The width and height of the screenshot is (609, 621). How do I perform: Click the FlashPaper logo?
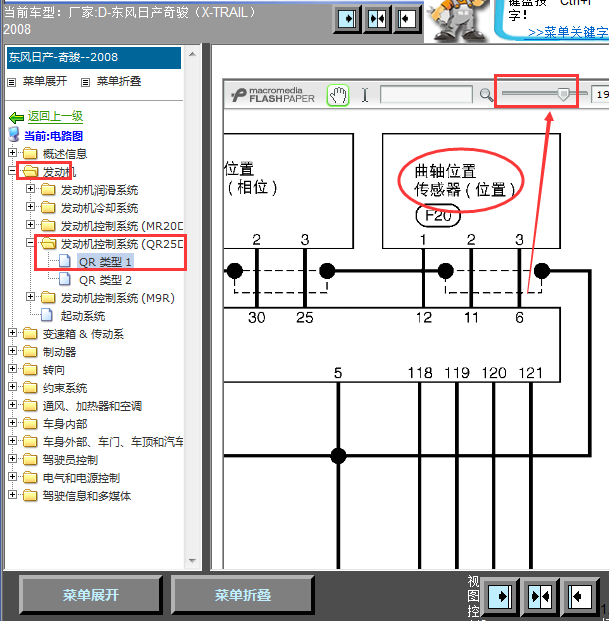[273, 95]
